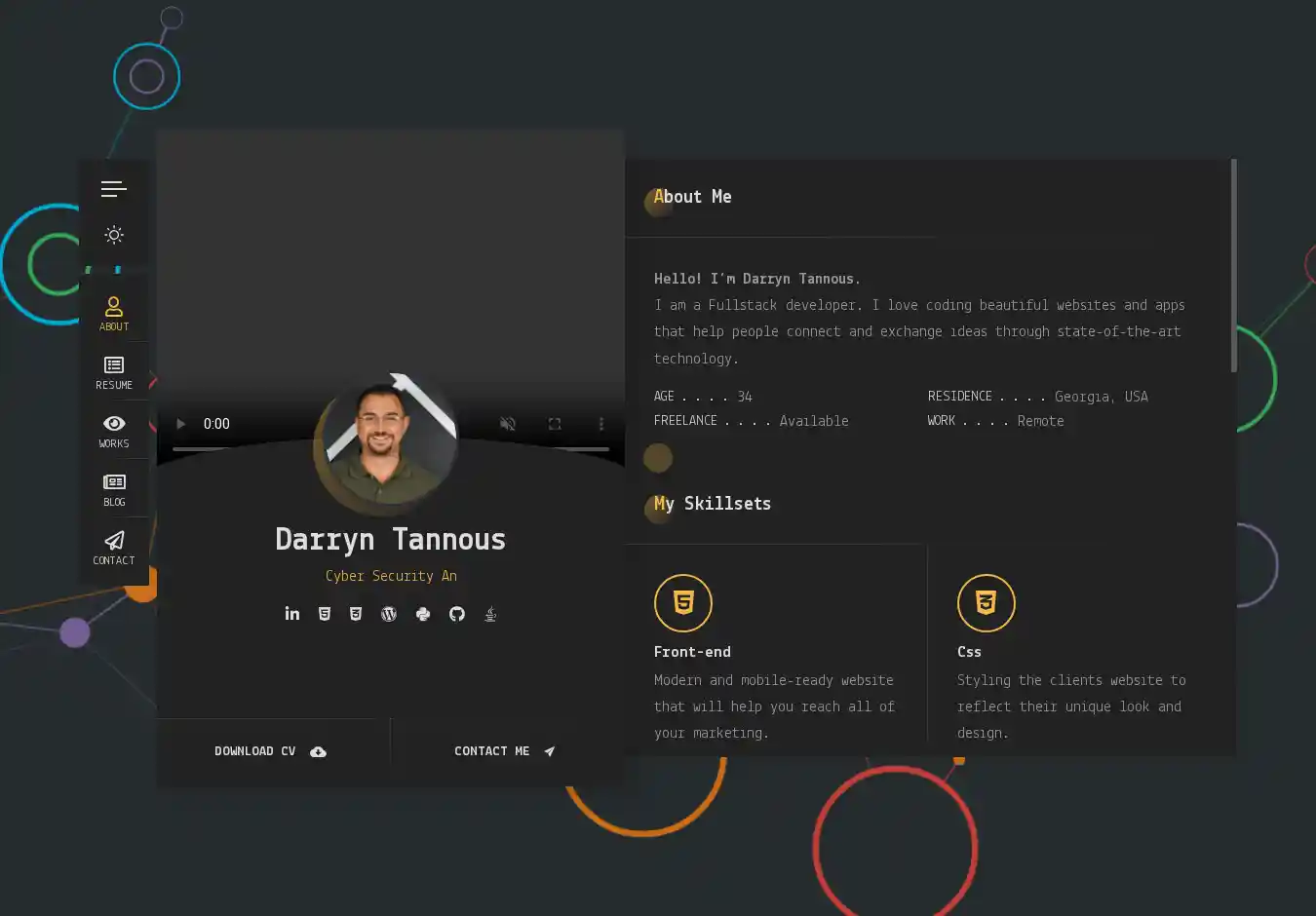Screen dimensions: 1316x916
Task: Open the video's more options menu
Action: click(x=601, y=424)
